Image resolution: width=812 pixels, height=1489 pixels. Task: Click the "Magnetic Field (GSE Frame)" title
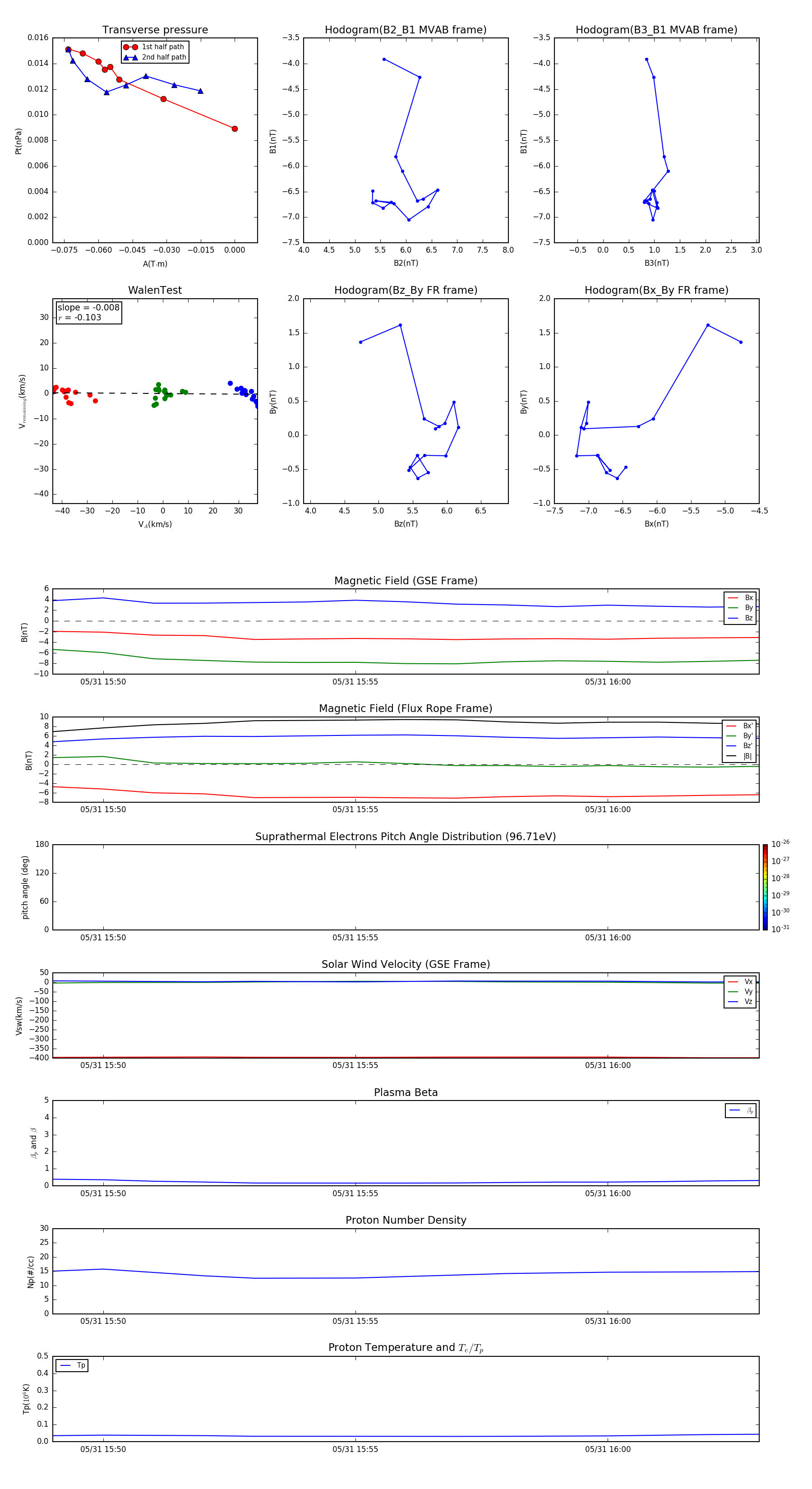tap(406, 581)
